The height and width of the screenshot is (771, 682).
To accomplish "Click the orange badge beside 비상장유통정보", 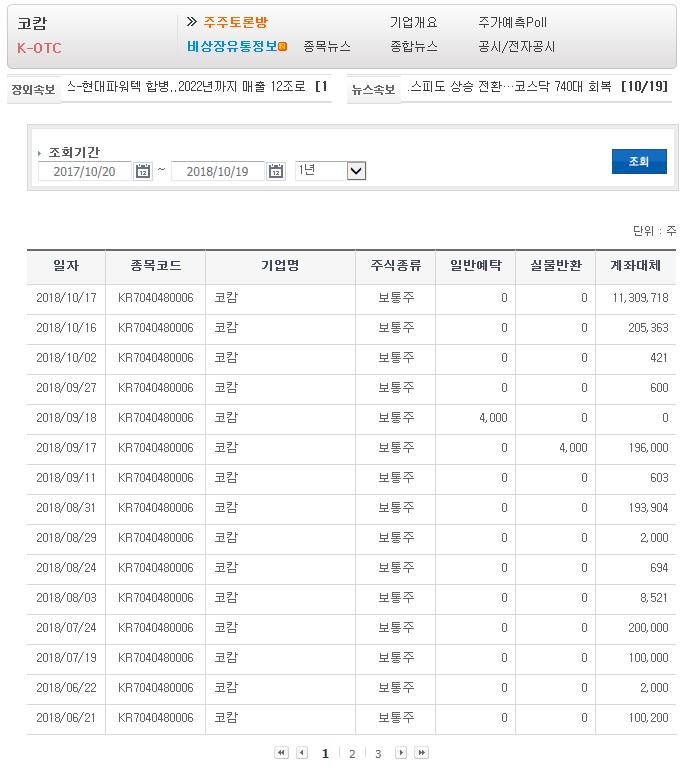I will tap(283, 46).
